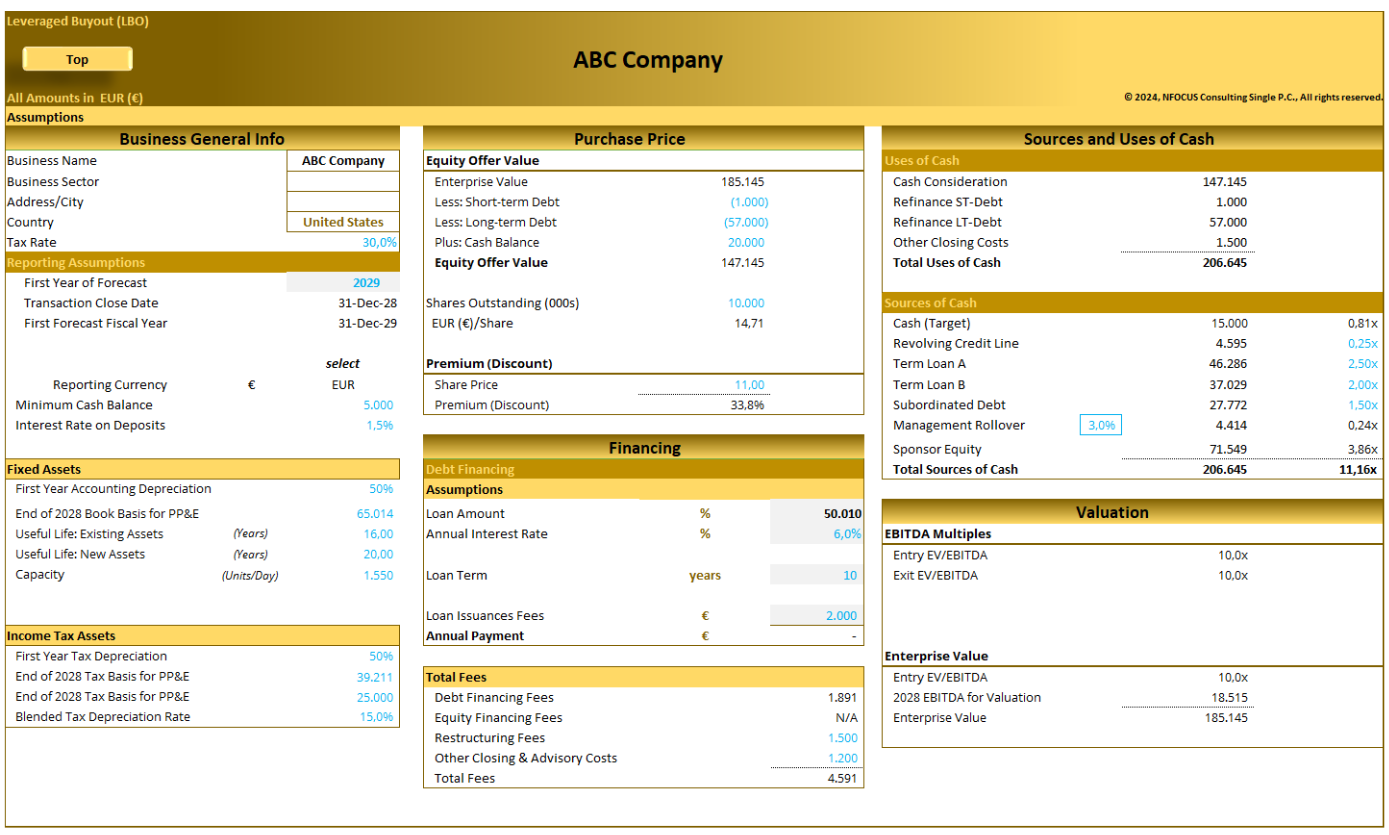
Task: Select the Premium (Discount) value 33,8%
Action: click(749, 405)
